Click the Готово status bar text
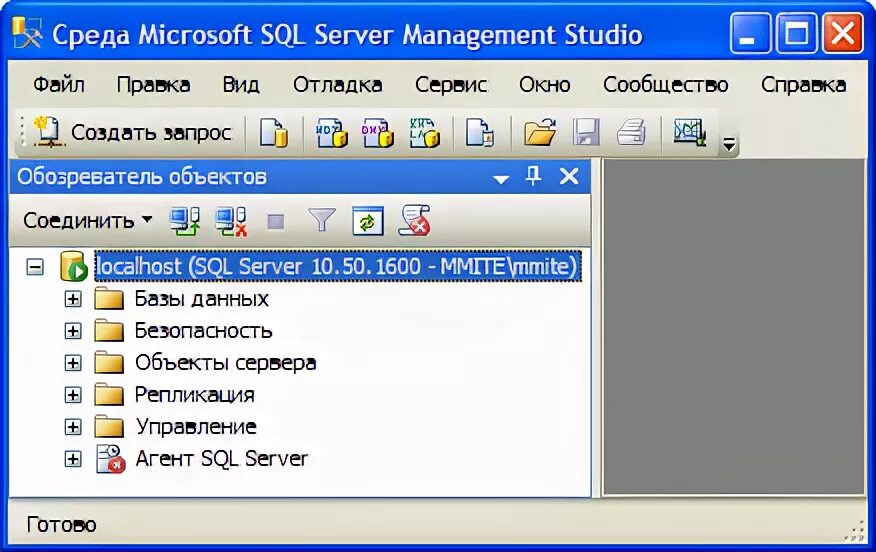The height and width of the screenshot is (552, 876). (61, 525)
